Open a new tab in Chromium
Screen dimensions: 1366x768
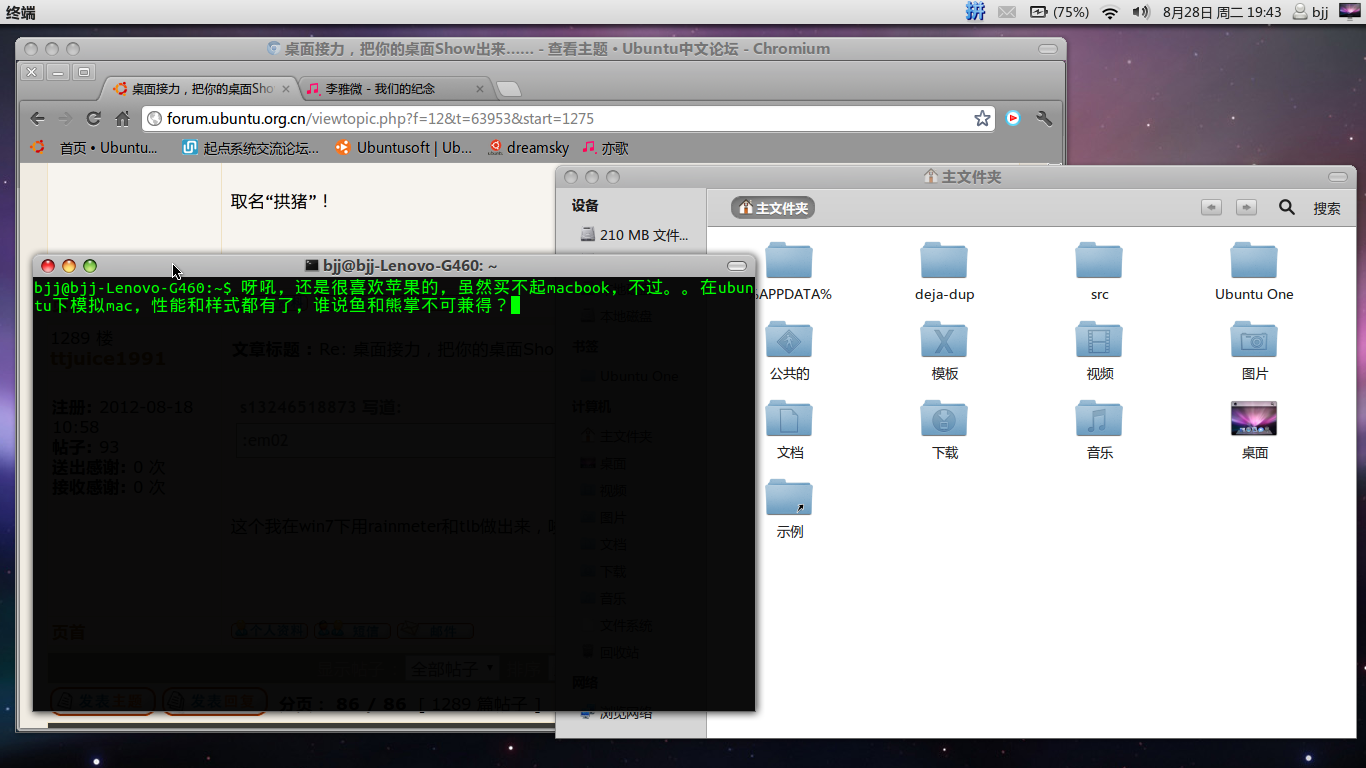(508, 89)
